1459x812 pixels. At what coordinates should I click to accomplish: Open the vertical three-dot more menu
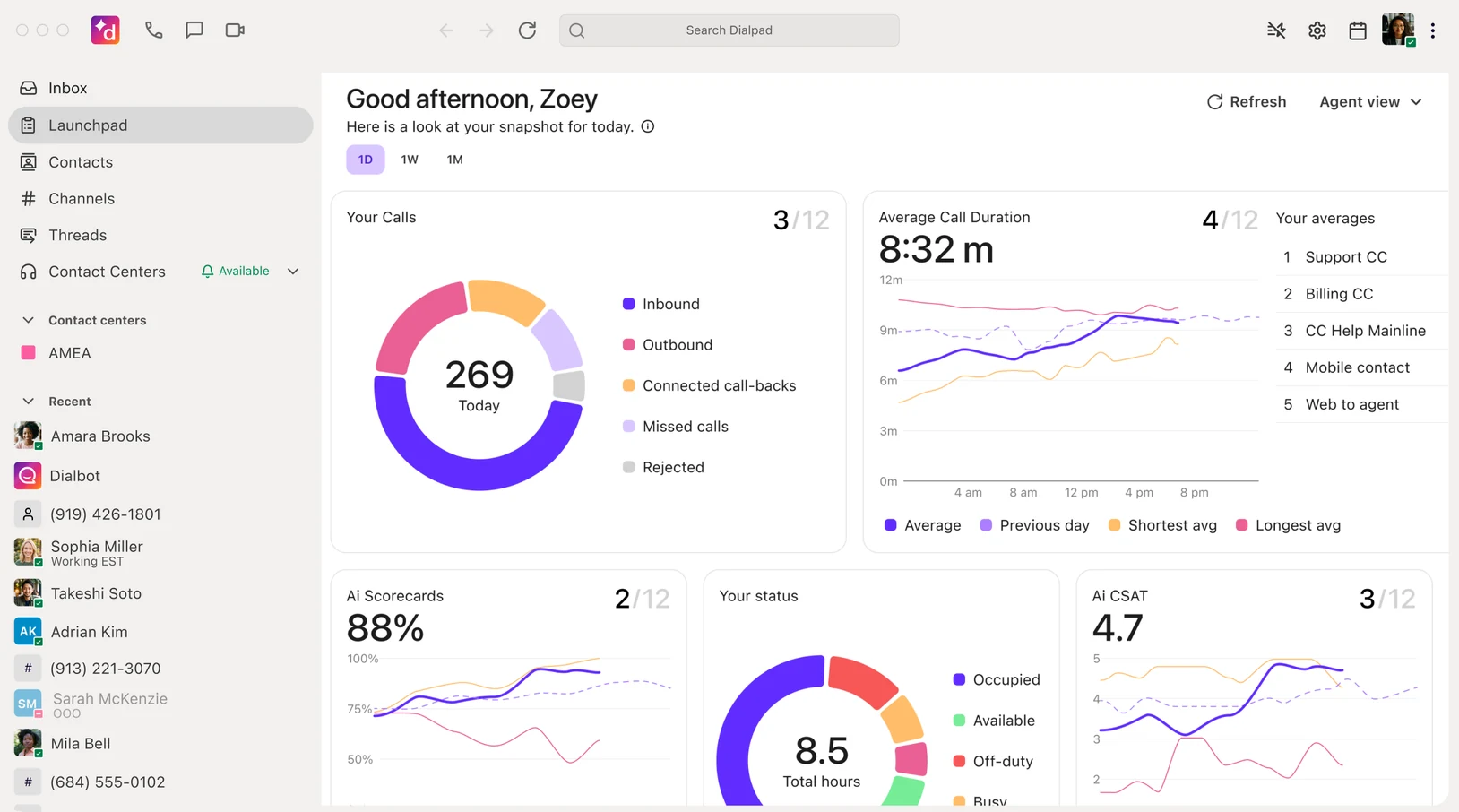coord(1433,30)
